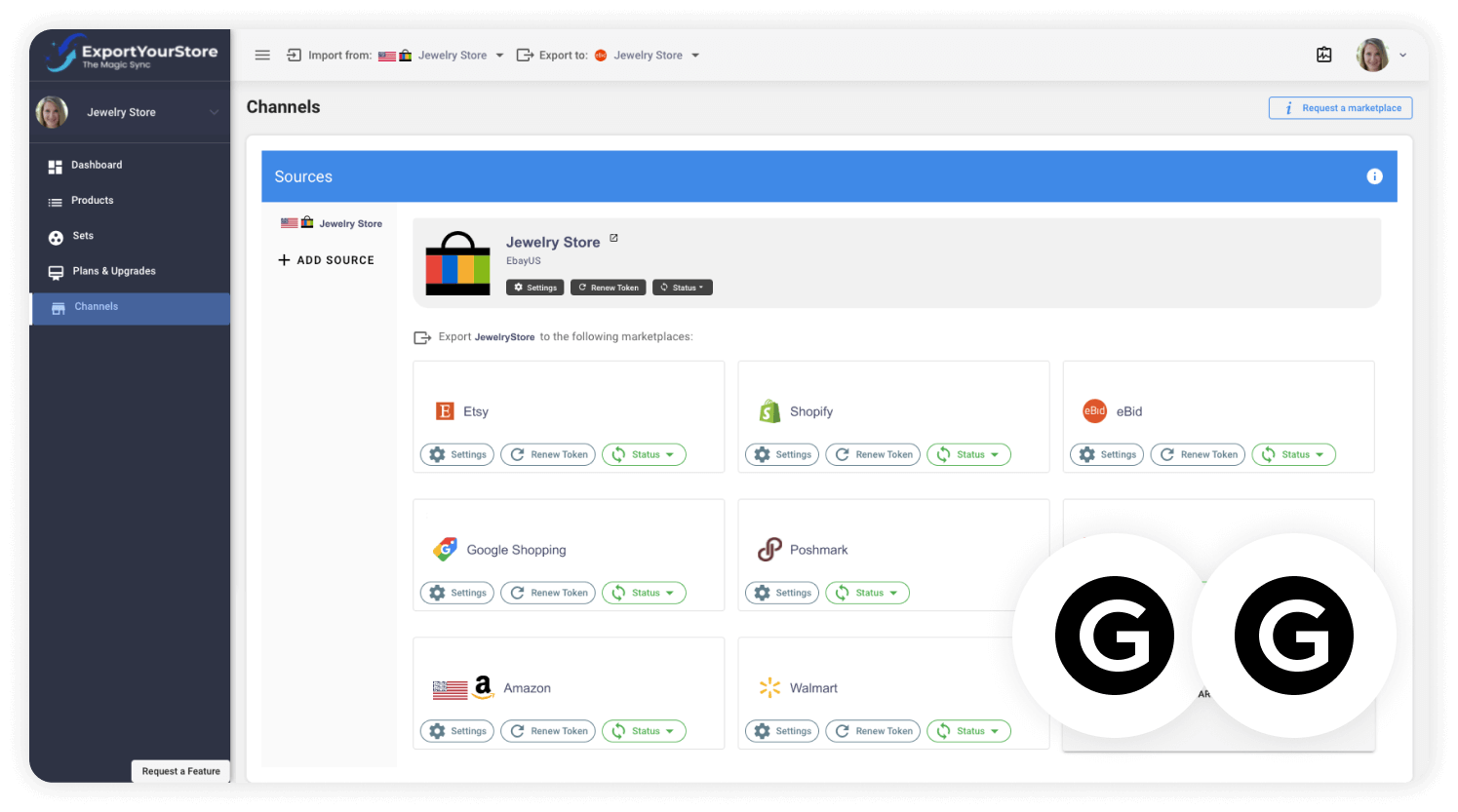The image size is (1458, 812).
Task: Toggle the hamburger menu icon
Action: click(262, 56)
